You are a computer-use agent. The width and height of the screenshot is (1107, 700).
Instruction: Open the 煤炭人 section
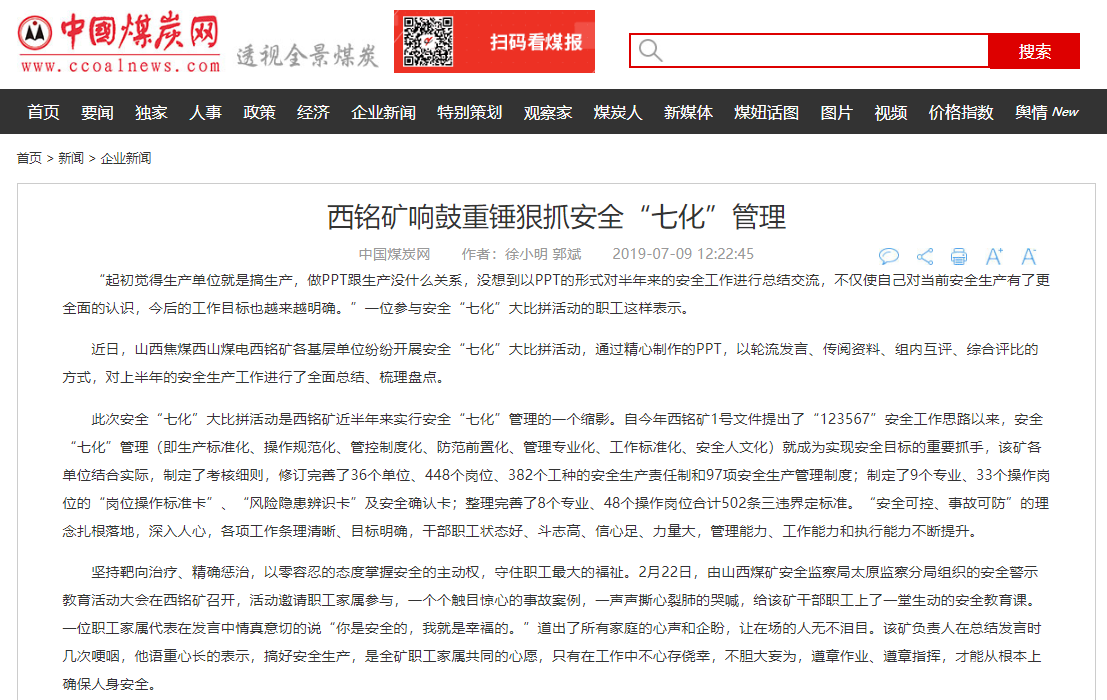(x=618, y=112)
